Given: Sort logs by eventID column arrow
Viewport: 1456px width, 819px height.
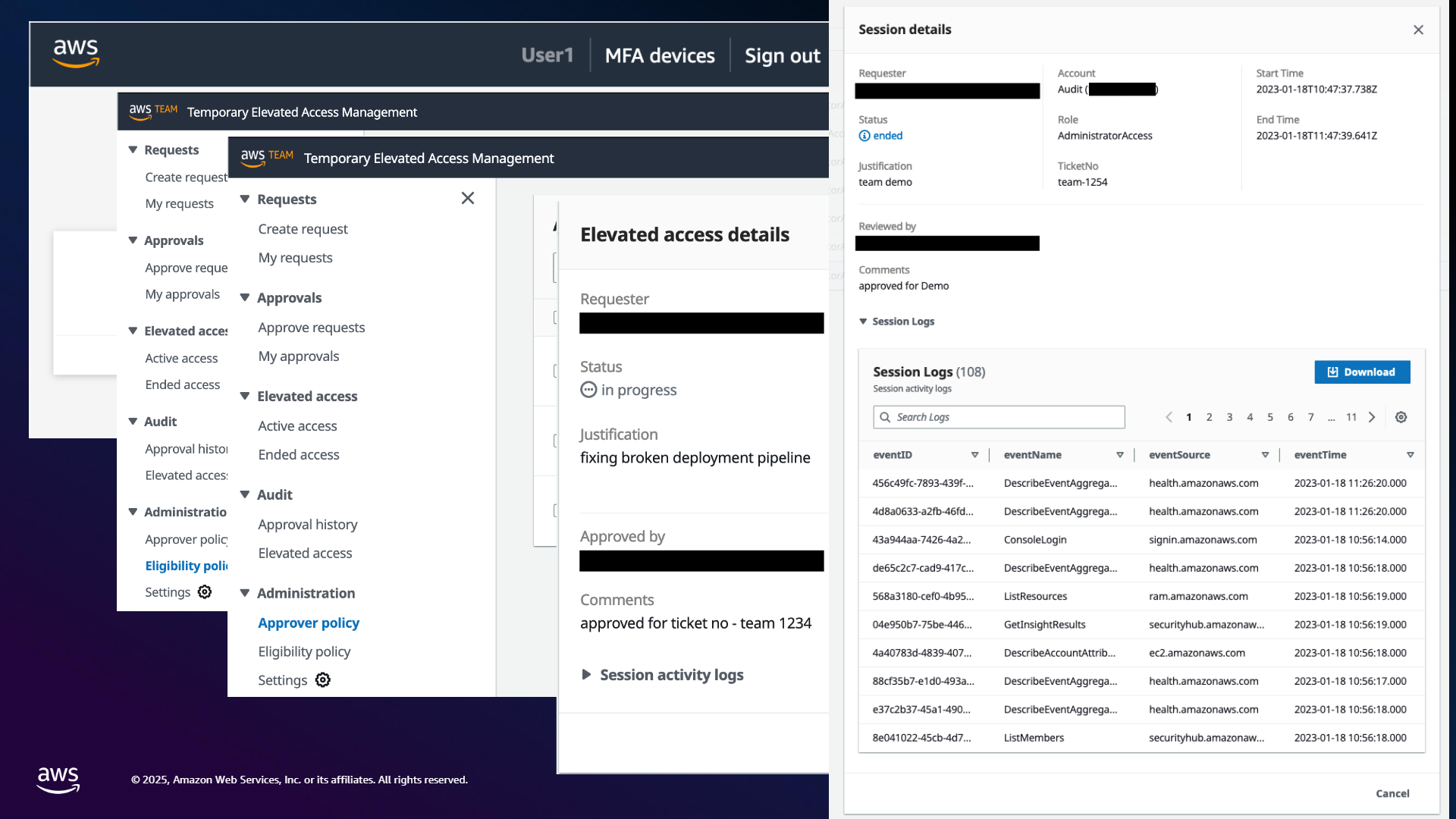Looking at the screenshot, I should coord(975,455).
